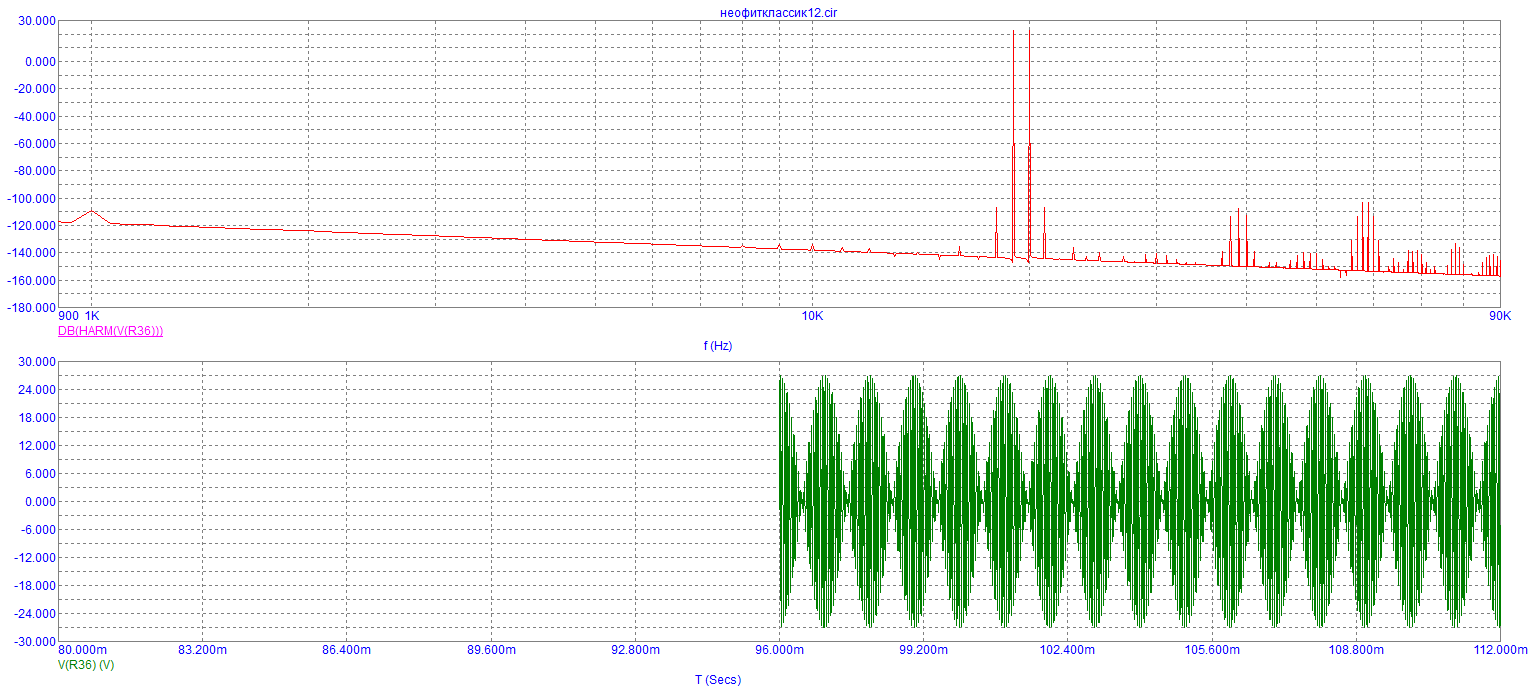Click the f (Hz) axis title
This screenshot has width=1532, height=700.
coord(718,346)
